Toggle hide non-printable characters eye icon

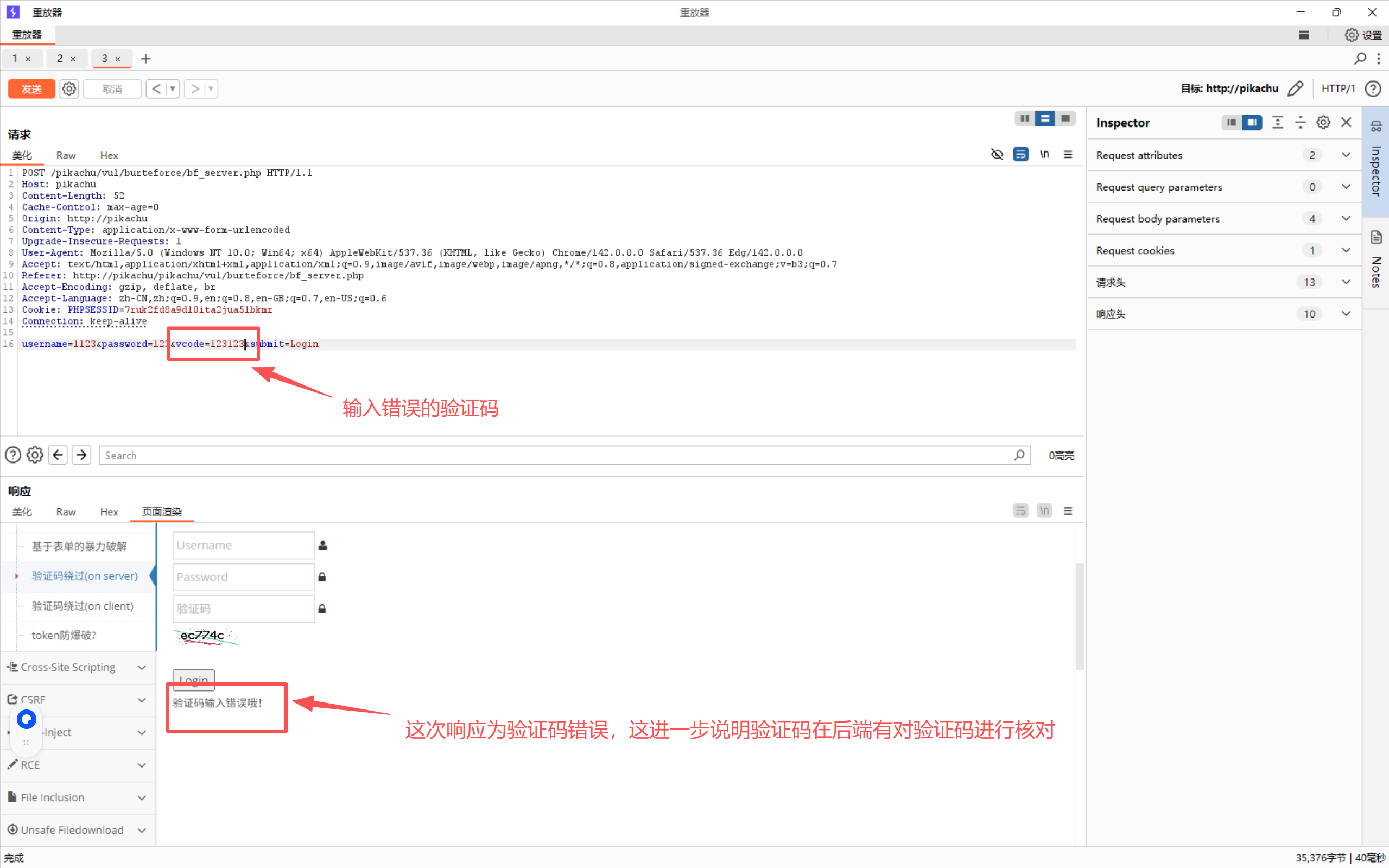[x=997, y=154]
